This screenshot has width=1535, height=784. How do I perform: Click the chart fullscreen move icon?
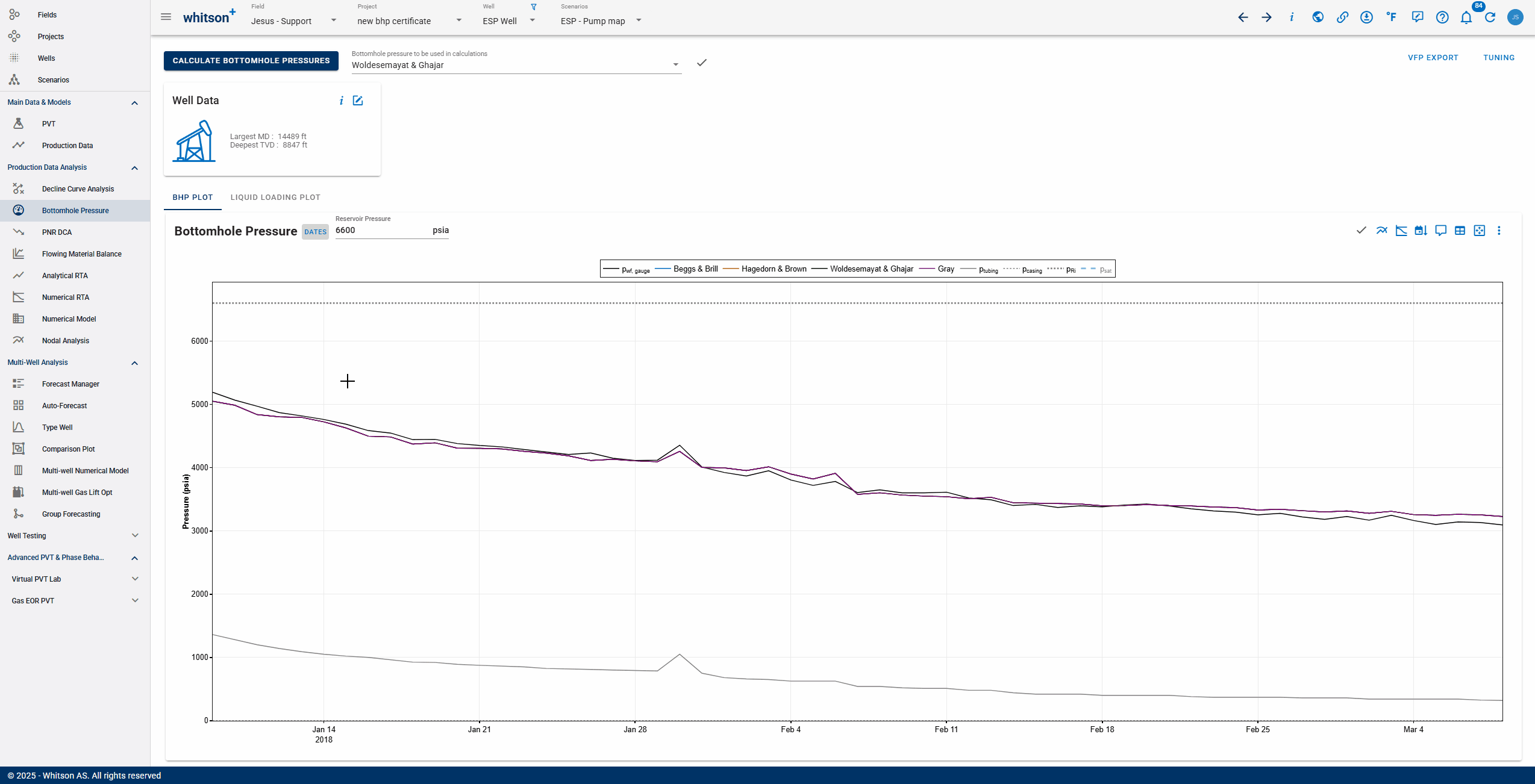click(1480, 231)
